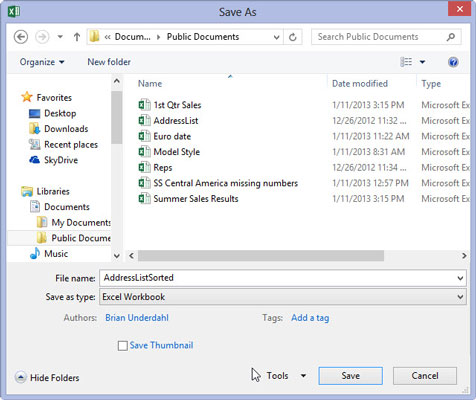Expand the File name dropdown arrow

[460, 278]
